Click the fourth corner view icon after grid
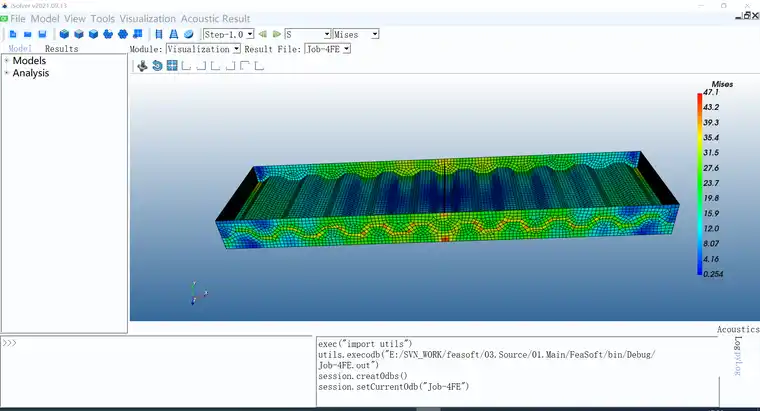 coord(230,66)
